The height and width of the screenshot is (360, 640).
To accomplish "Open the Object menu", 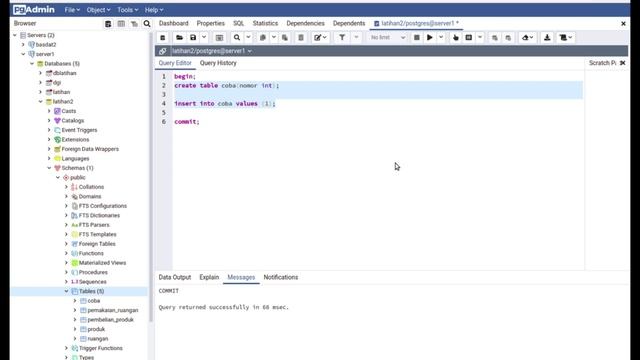I will pyautogui.click(x=98, y=10).
